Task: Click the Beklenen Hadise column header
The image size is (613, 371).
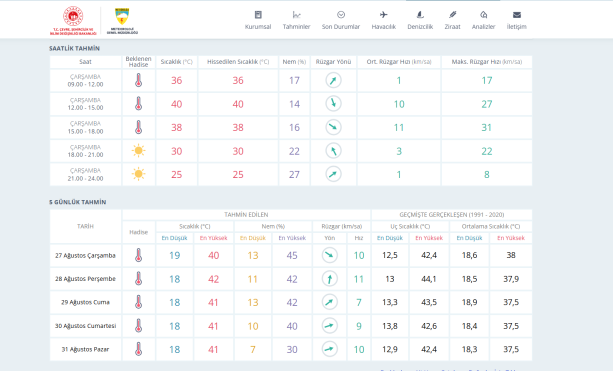Action: pos(138,62)
